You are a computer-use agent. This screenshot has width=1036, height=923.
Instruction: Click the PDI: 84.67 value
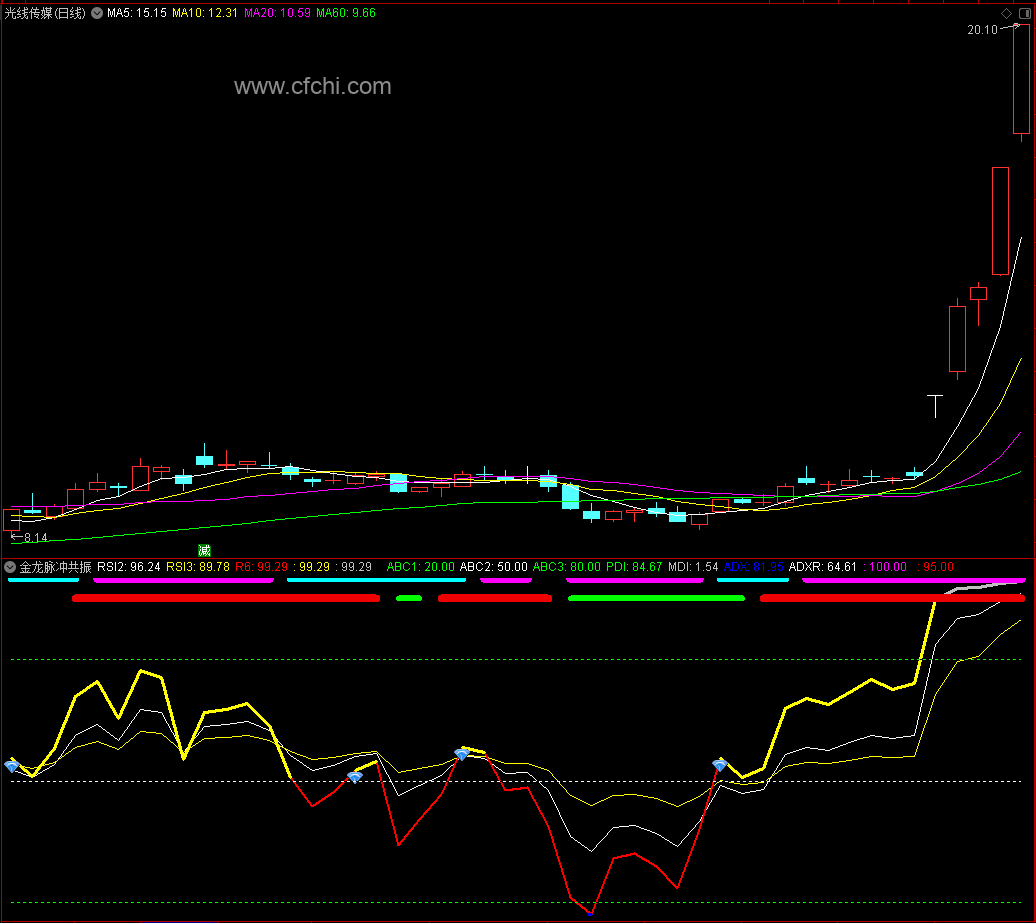[x=634, y=567]
